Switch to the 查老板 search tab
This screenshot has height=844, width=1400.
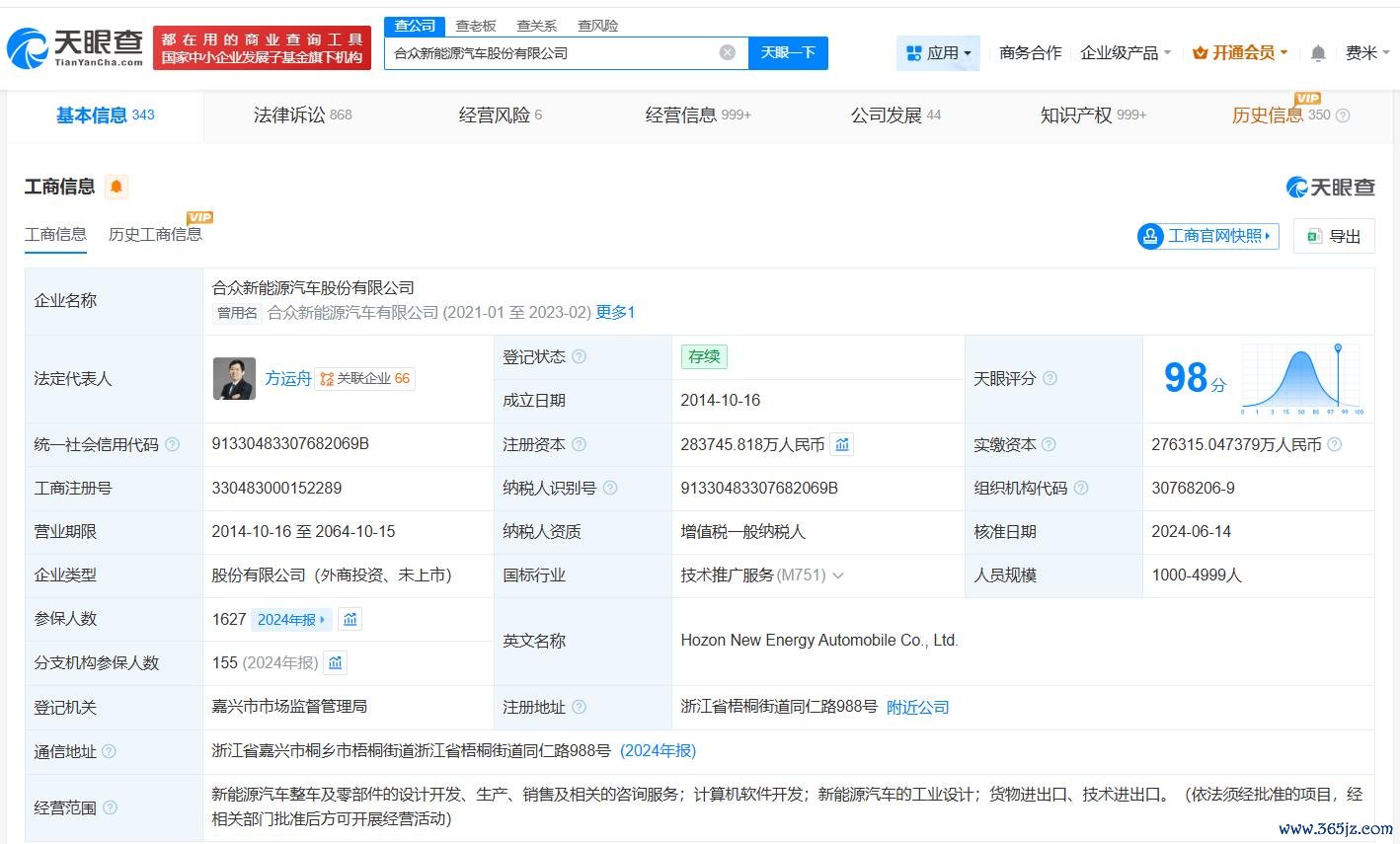(476, 26)
